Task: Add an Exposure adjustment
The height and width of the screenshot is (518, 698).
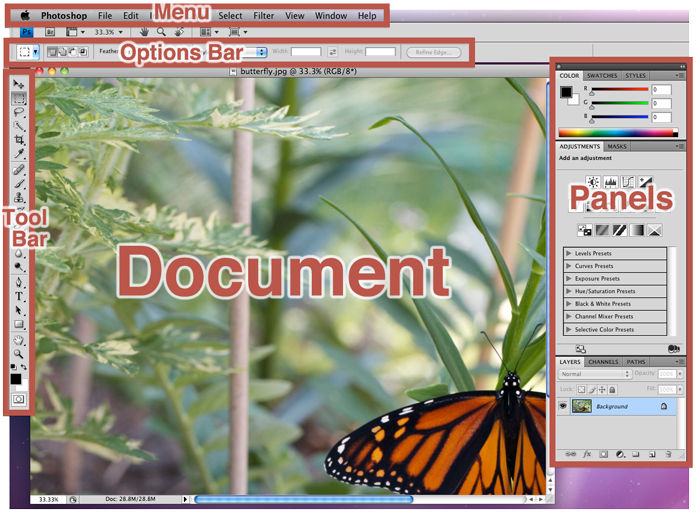Action: [x=645, y=182]
